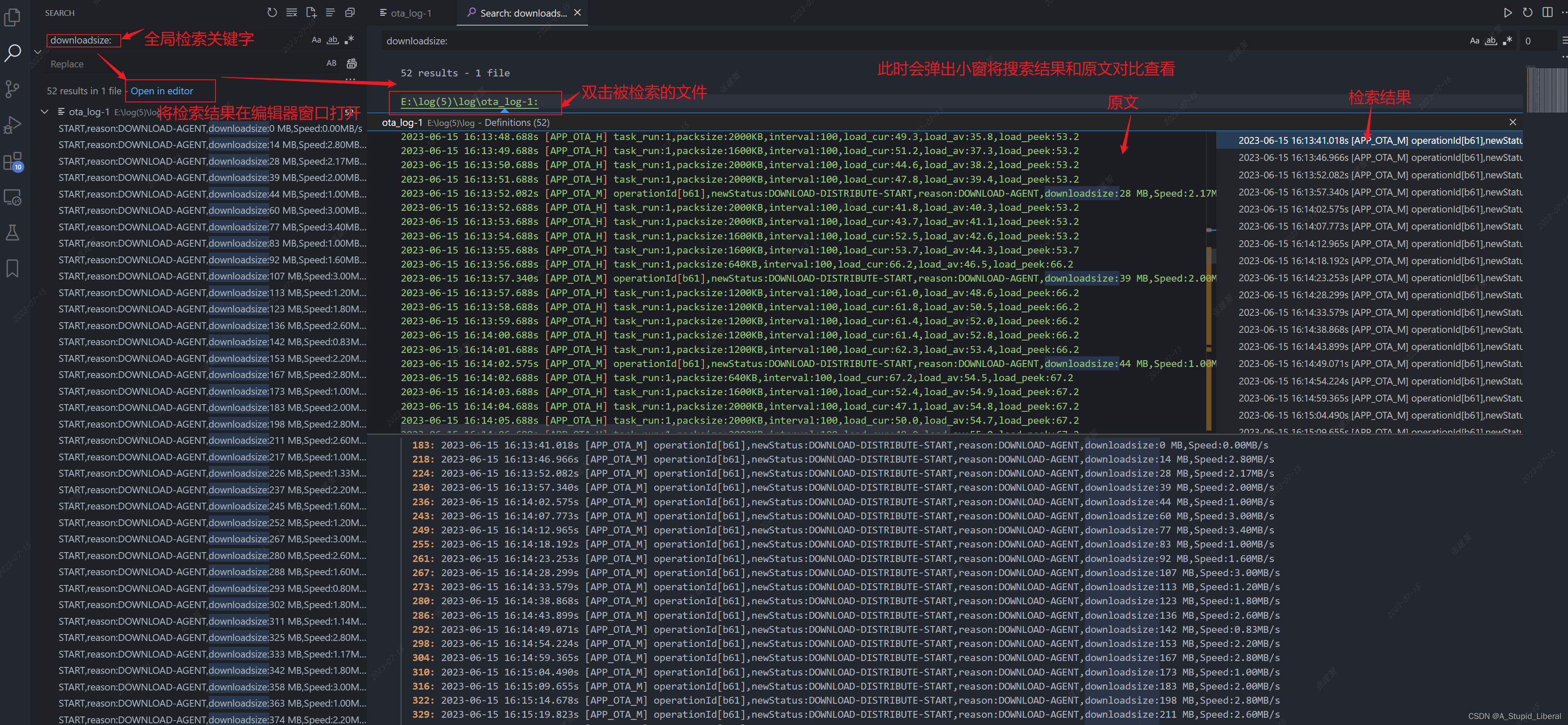
Task: Run the play icon in editor title bar
Action: click(x=1508, y=12)
